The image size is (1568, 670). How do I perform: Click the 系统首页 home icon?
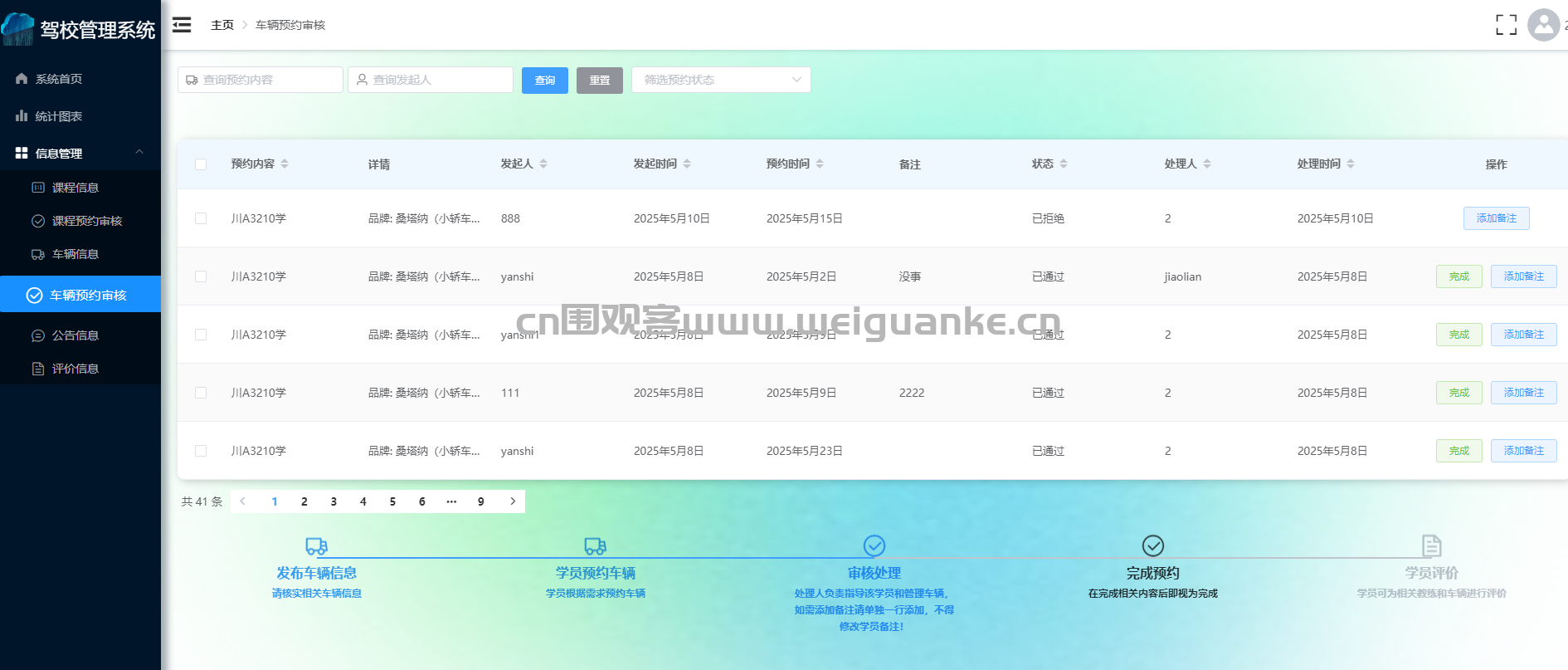coord(22,79)
